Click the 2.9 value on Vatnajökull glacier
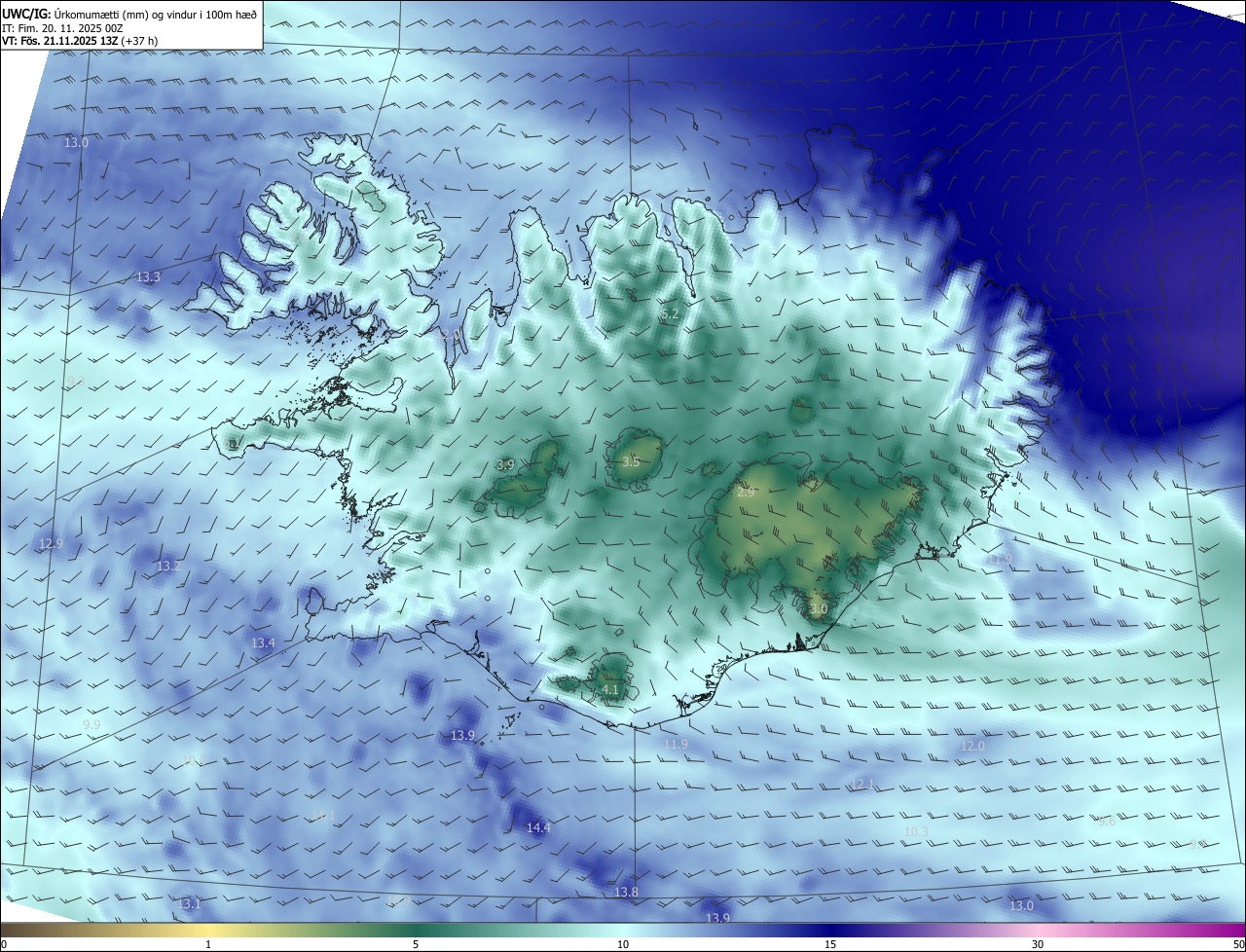 (746, 493)
